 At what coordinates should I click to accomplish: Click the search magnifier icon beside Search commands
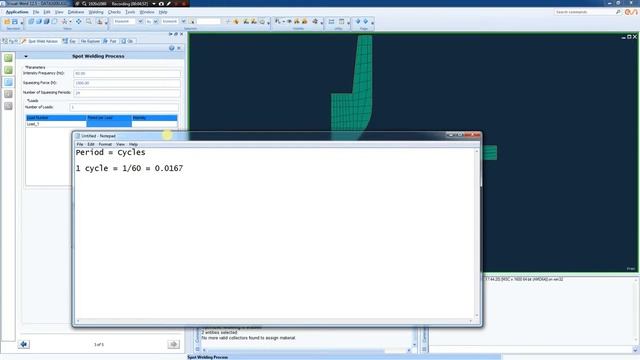pos(618,12)
